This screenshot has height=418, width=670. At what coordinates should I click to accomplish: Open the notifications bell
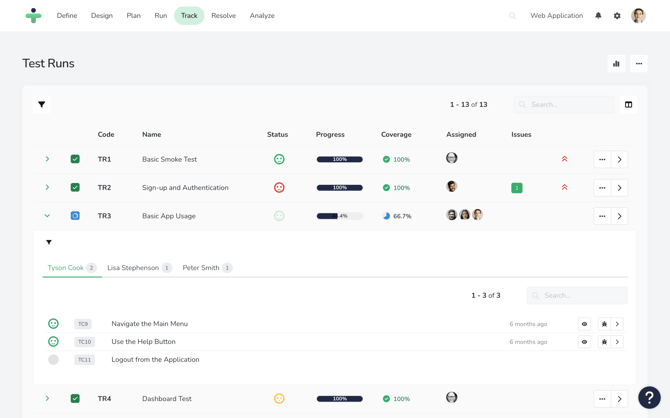click(x=598, y=16)
